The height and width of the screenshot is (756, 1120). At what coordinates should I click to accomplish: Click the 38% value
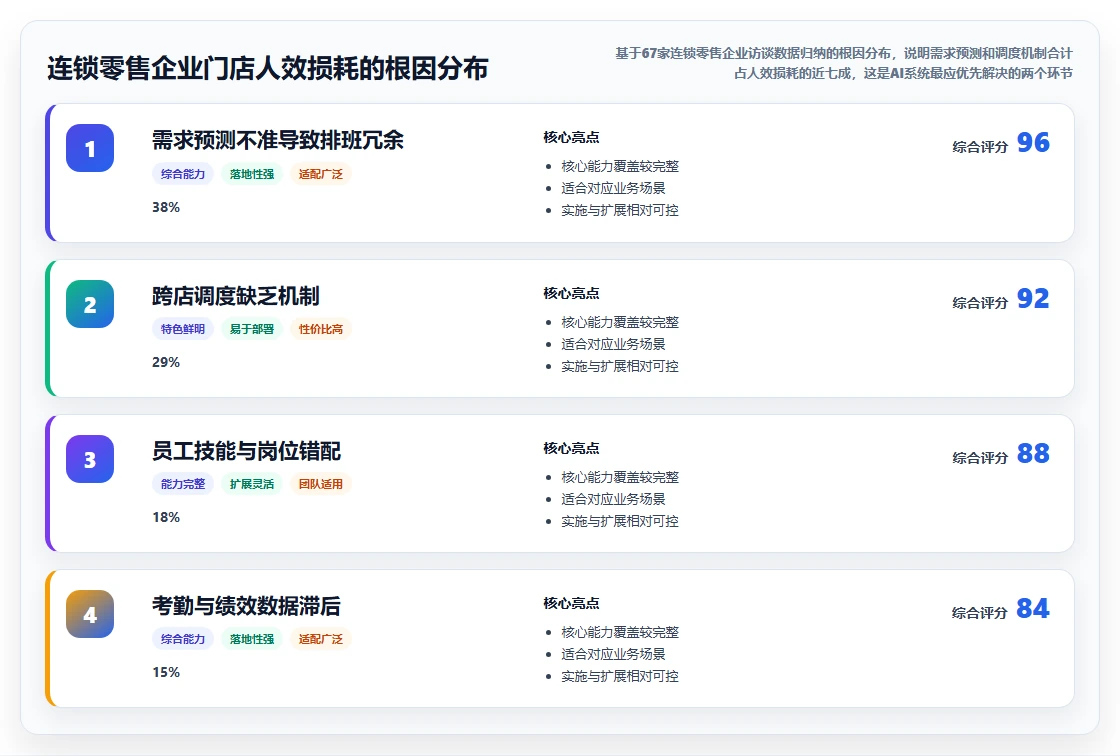166,207
